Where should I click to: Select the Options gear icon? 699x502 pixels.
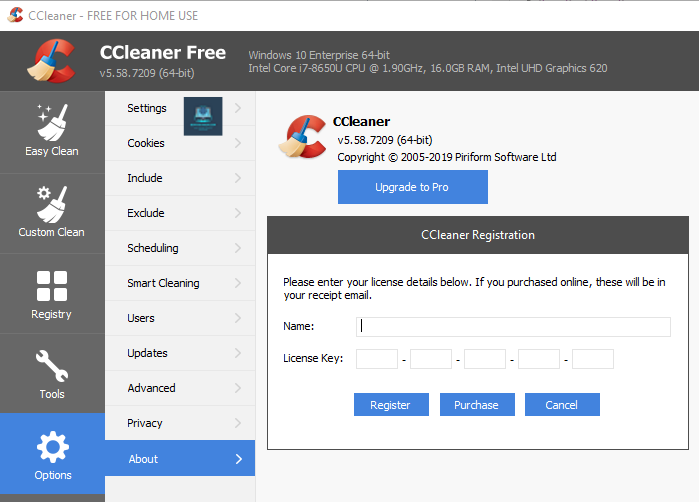click(53, 446)
